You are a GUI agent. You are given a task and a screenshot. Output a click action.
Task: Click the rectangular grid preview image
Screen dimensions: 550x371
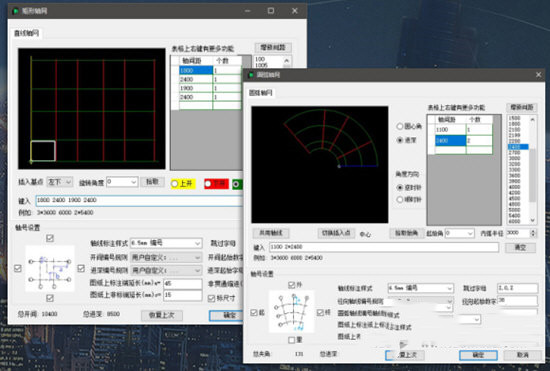tap(92, 109)
